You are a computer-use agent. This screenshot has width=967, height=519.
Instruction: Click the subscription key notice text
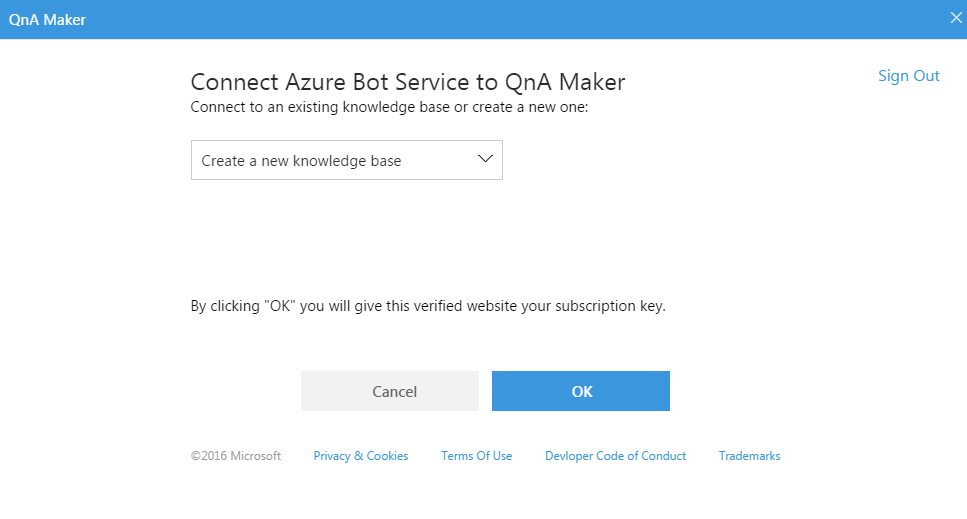(x=428, y=306)
